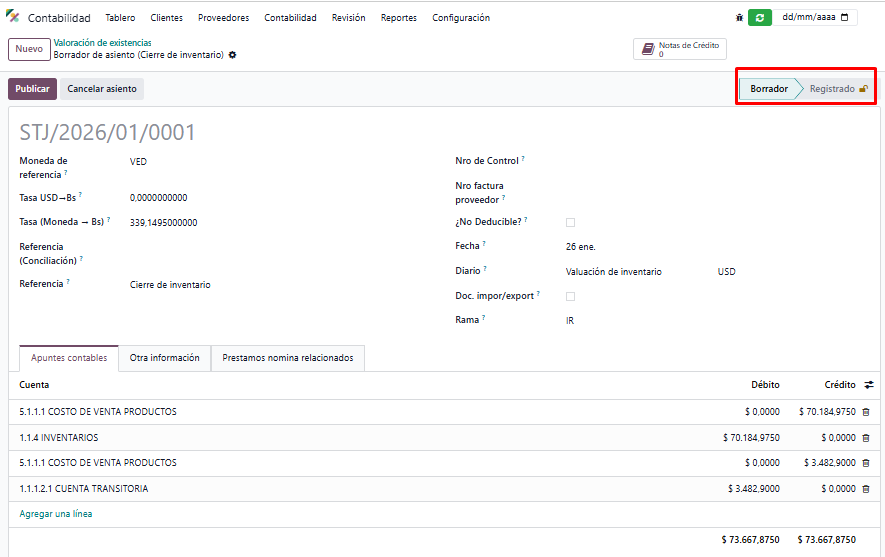
Task: Open the Notas de Crédito stat button
Action: coord(680,49)
